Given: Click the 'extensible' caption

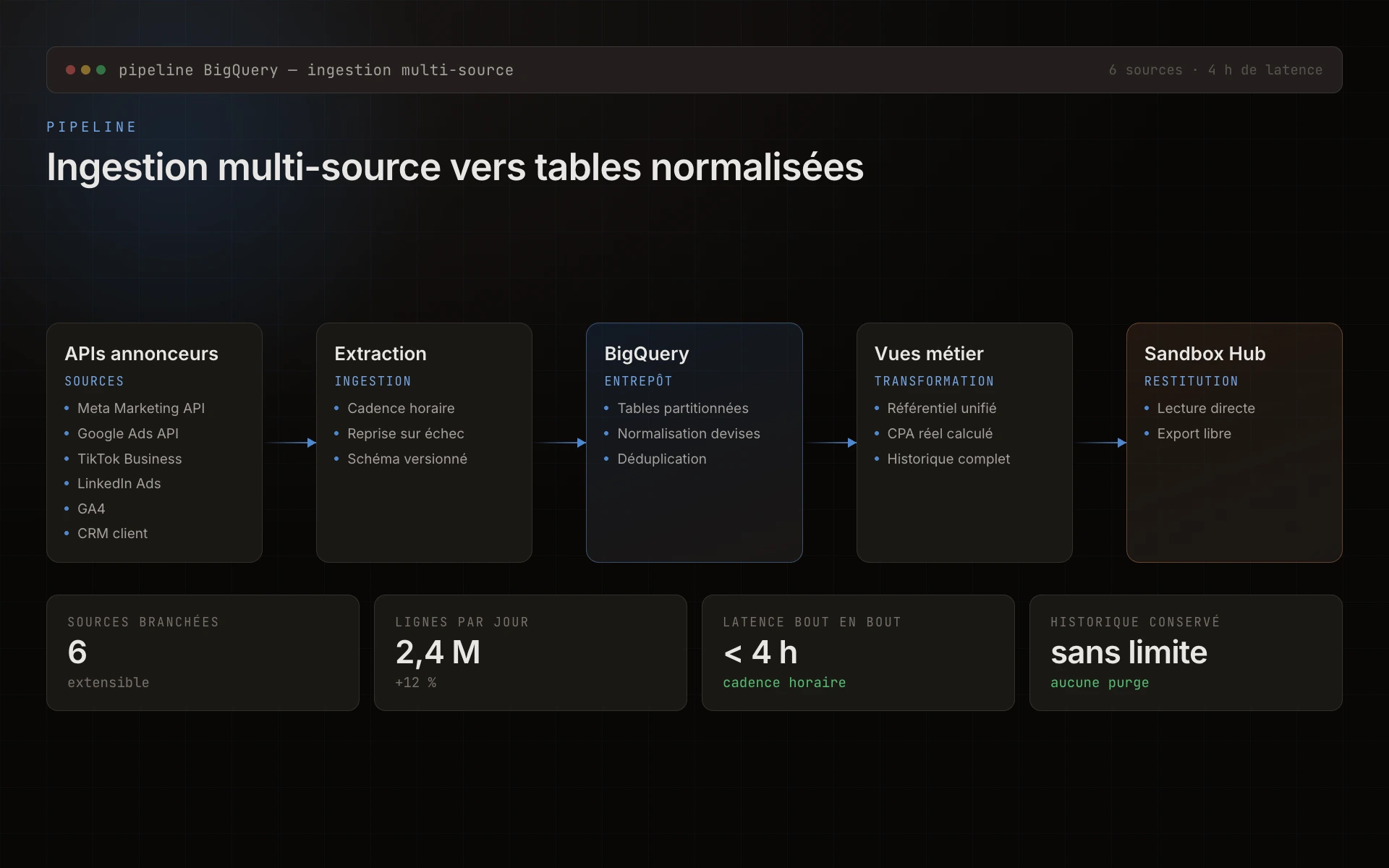Looking at the screenshot, I should click(109, 683).
